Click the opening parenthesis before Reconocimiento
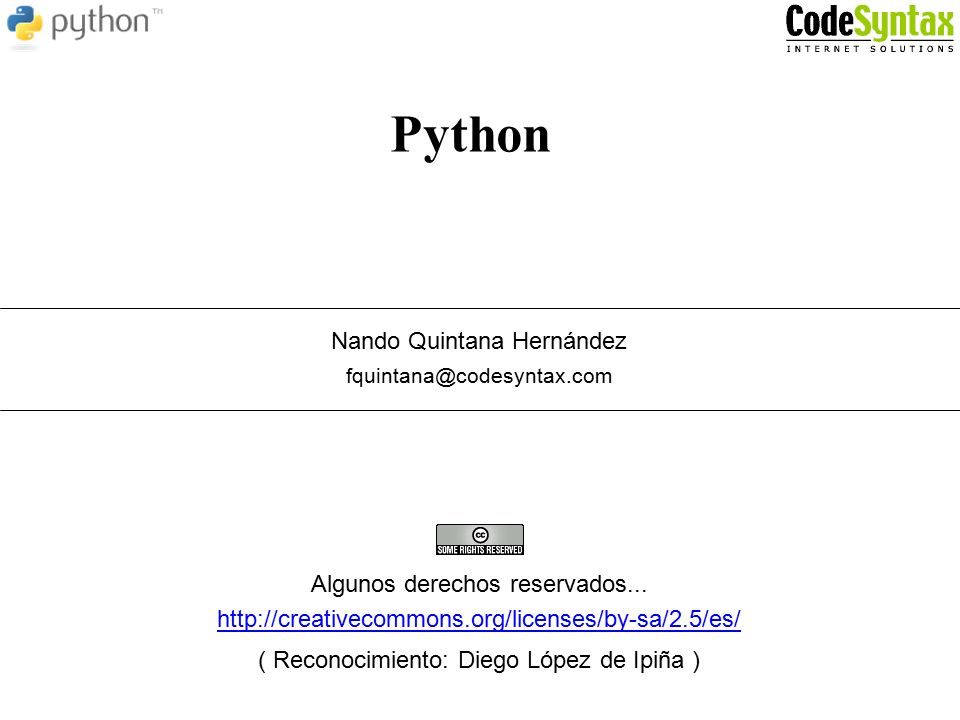Viewport: 960px width, 720px height. tap(262, 661)
